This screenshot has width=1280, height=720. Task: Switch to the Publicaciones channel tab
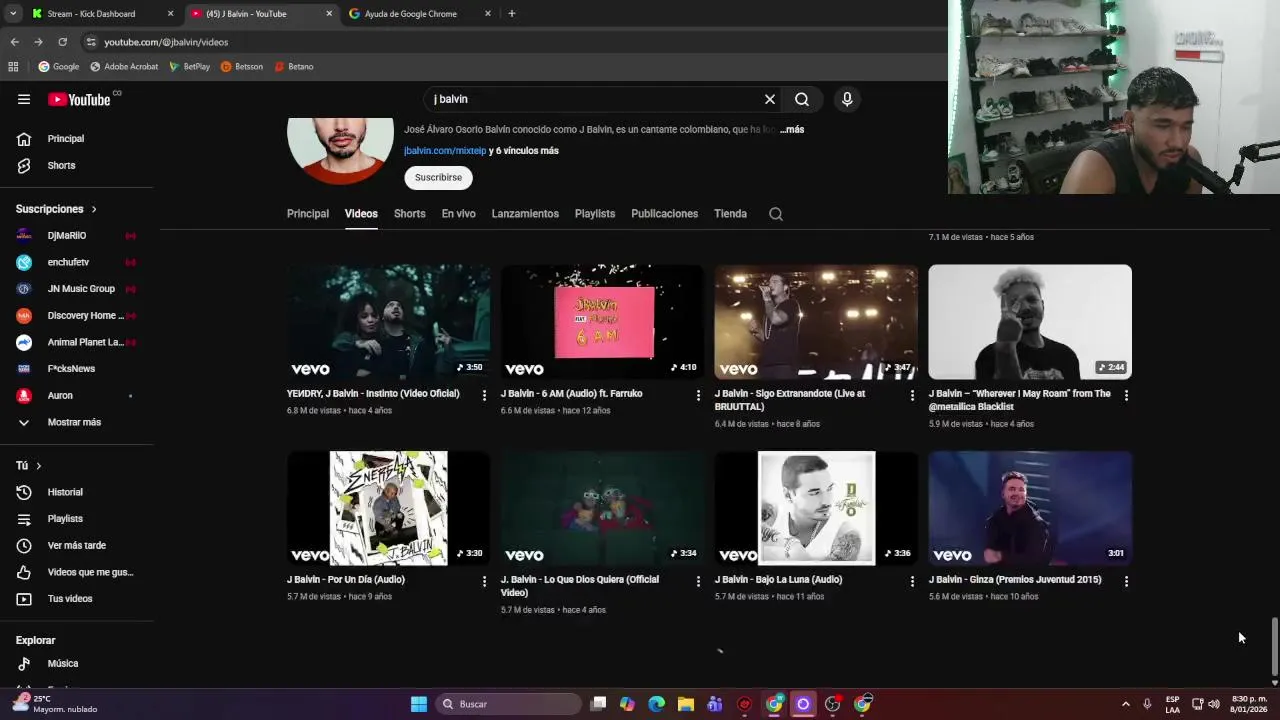coord(664,214)
